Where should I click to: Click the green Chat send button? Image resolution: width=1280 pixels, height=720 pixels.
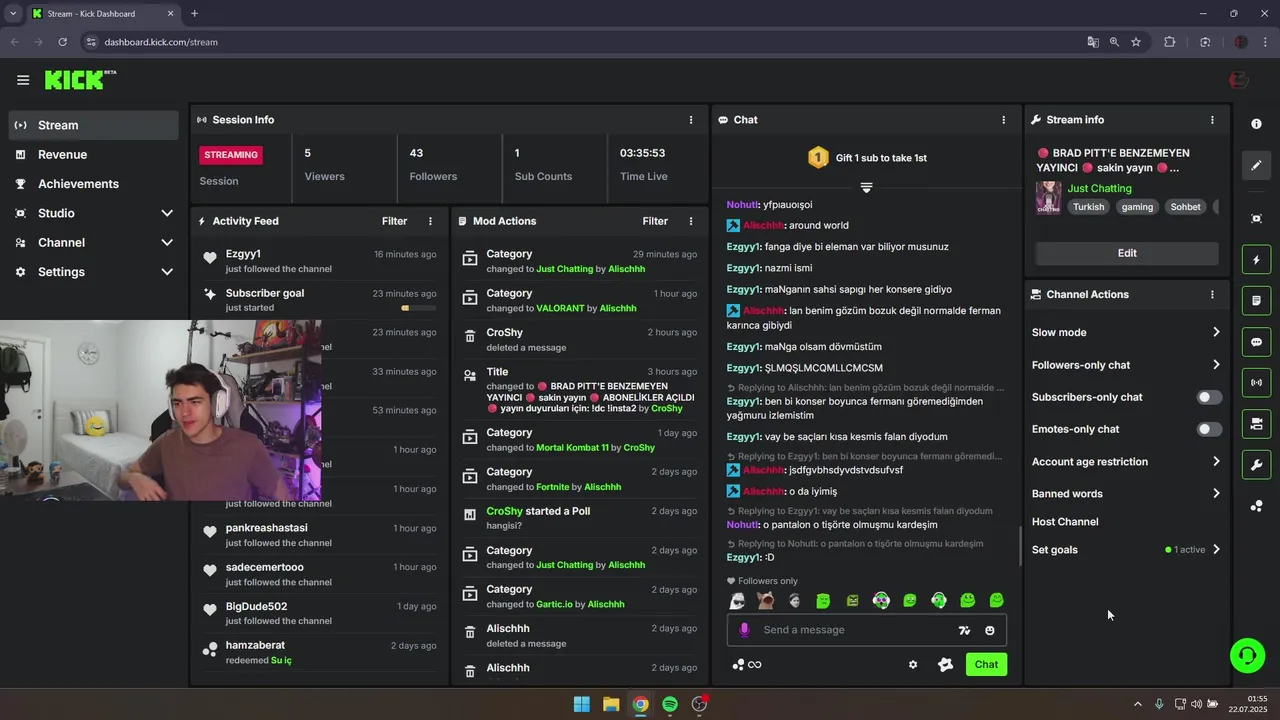[x=986, y=665]
